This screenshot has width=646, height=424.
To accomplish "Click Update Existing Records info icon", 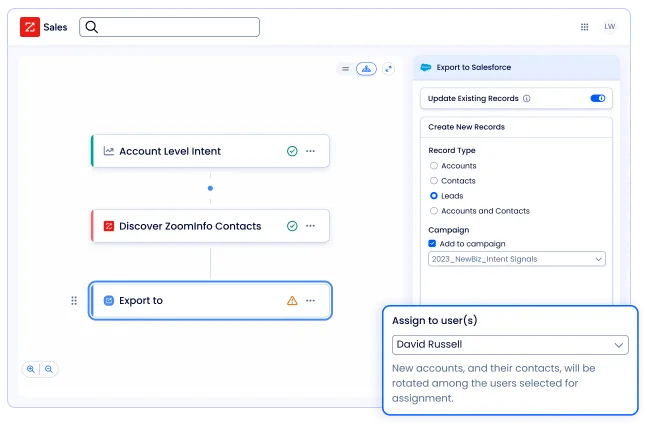I will point(527,98).
